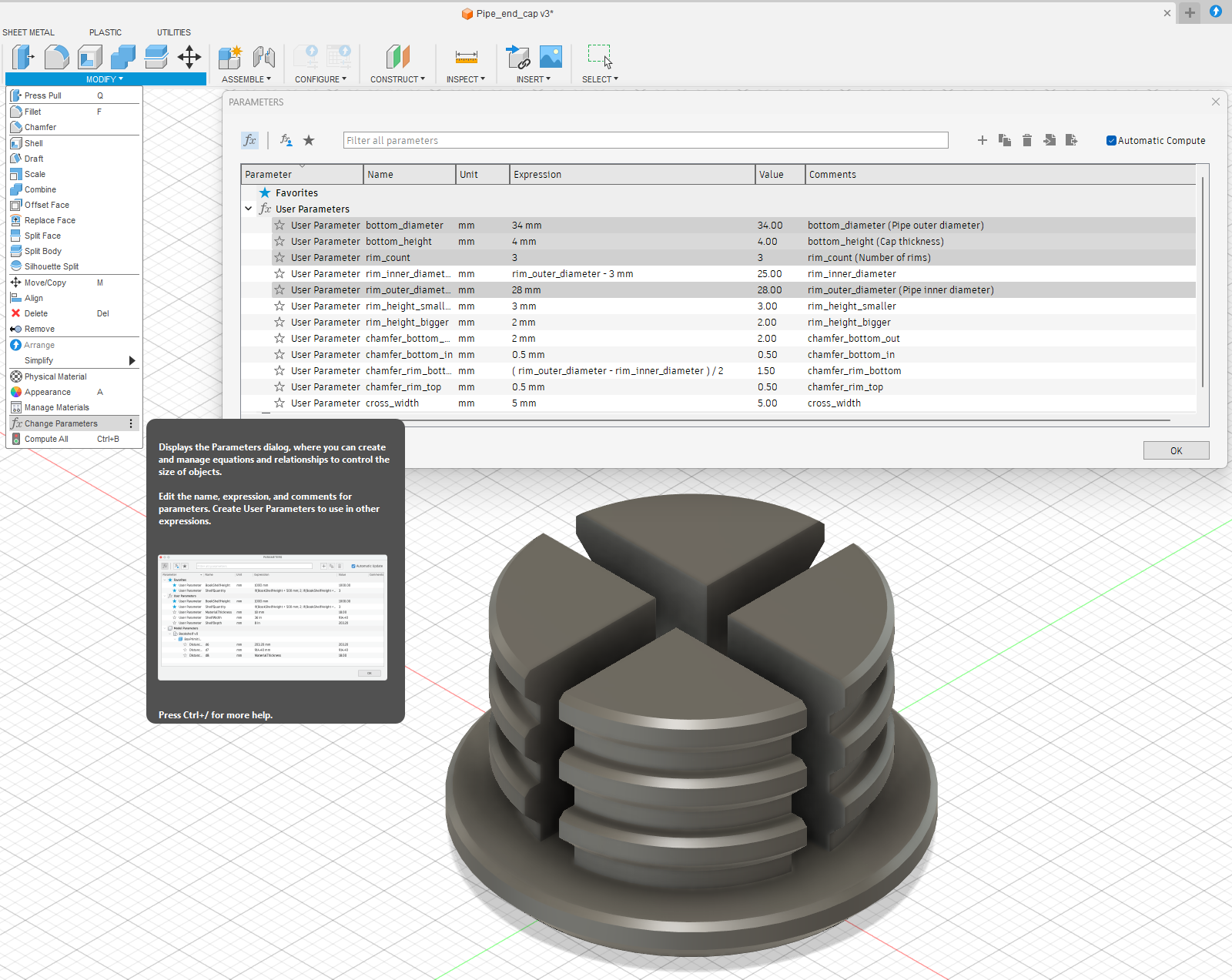The width and height of the screenshot is (1232, 980).
Task: Open the ASSEMBLE dropdown menu
Action: click(246, 79)
